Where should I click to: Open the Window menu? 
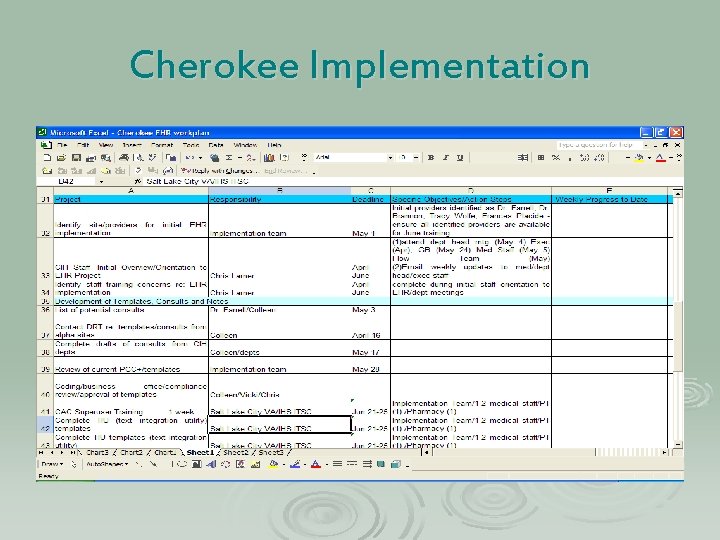(245, 145)
